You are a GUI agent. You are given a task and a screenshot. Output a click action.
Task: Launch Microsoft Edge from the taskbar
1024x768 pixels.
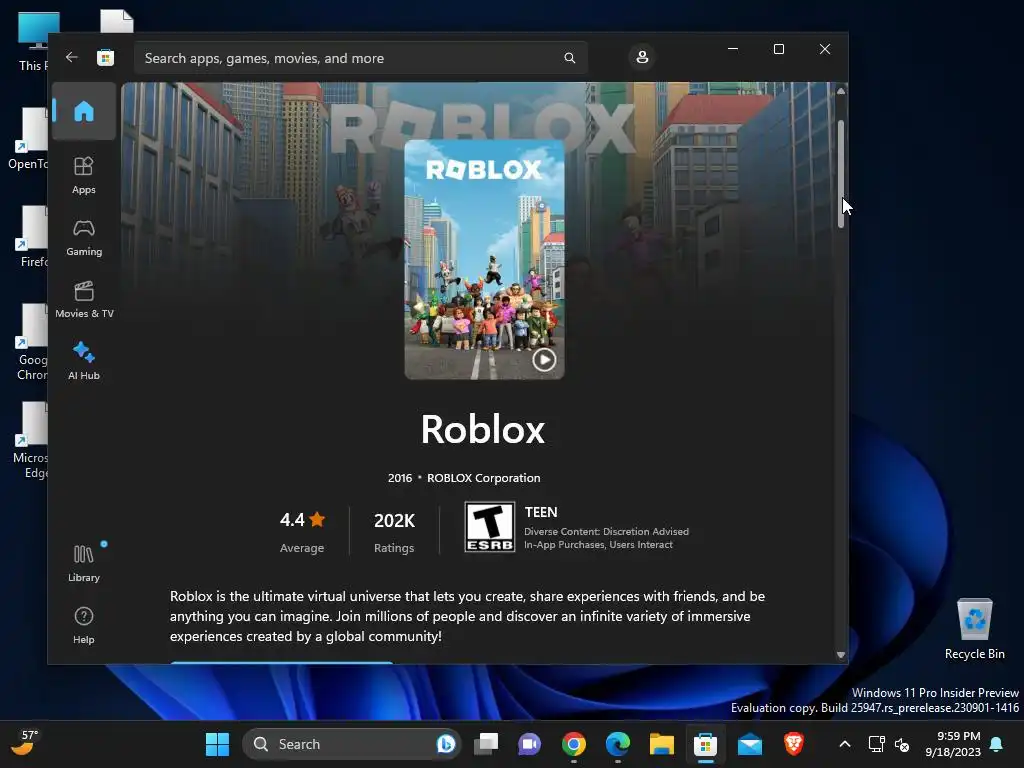pos(617,744)
